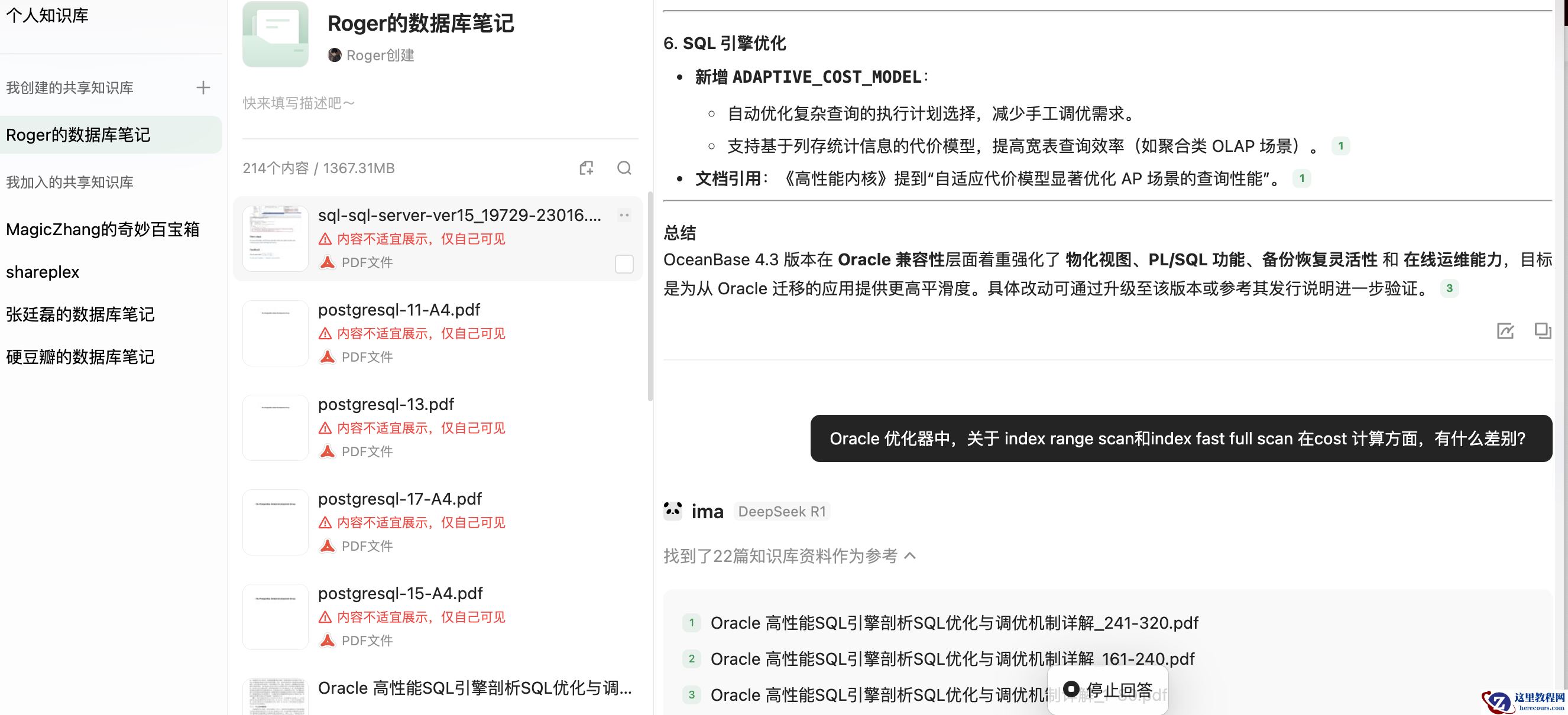Click the add-content icon in the file list header
This screenshot has width=1568, height=715.
pyautogui.click(x=586, y=168)
